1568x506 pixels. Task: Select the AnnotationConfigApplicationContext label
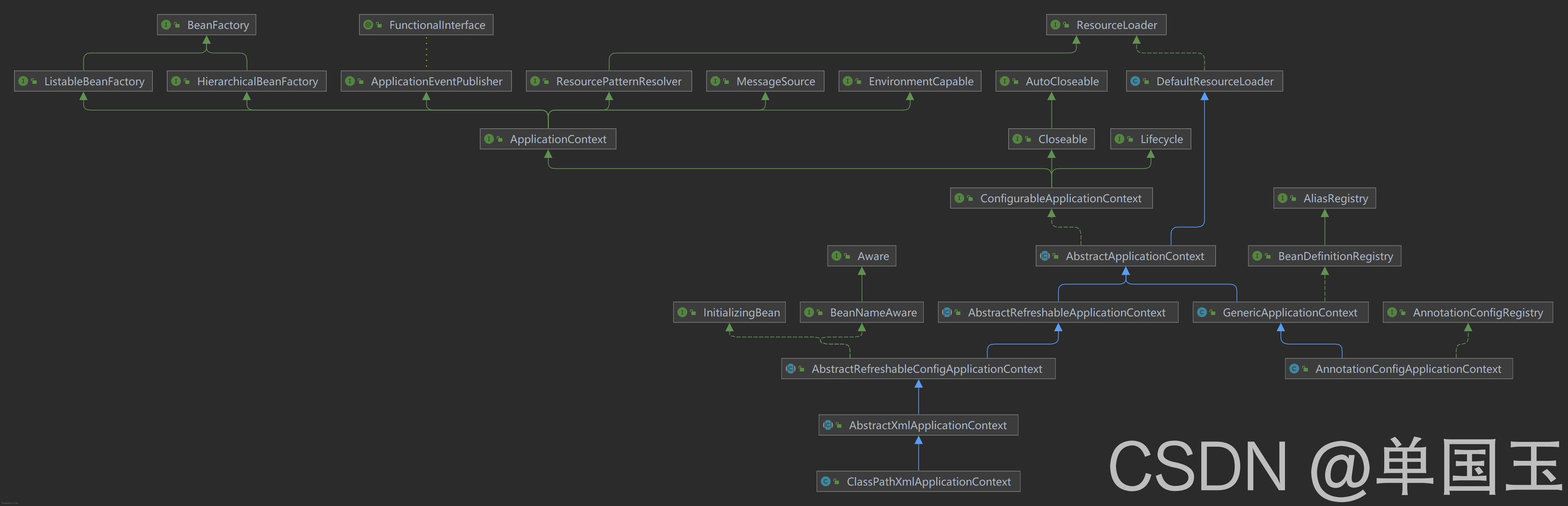coord(1408,369)
